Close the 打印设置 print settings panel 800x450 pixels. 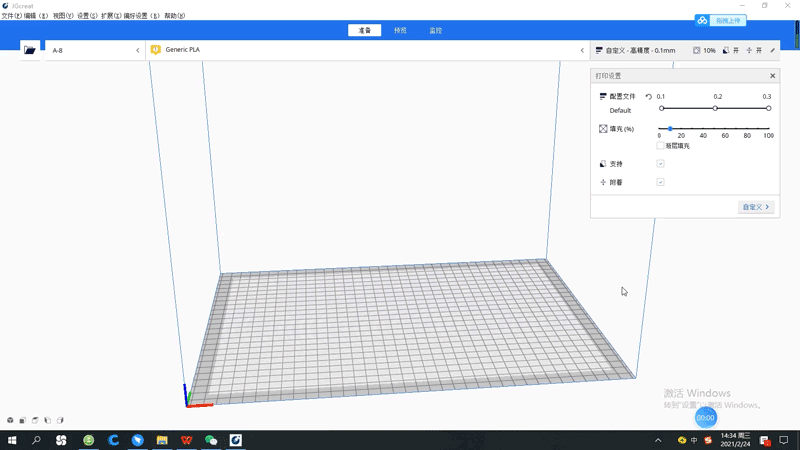click(x=772, y=76)
